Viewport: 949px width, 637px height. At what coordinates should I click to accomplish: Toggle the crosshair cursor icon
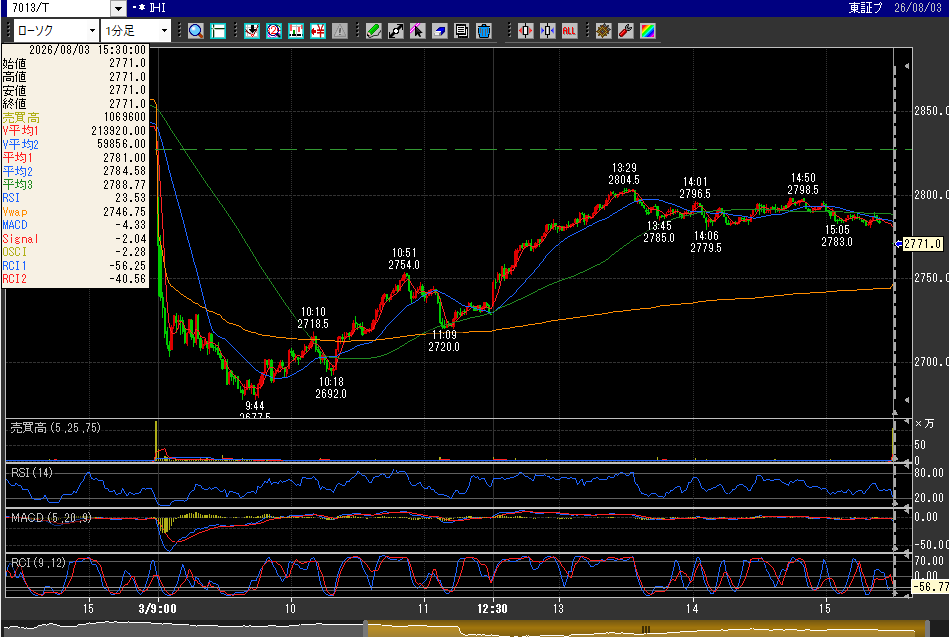pyautogui.click(x=218, y=31)
